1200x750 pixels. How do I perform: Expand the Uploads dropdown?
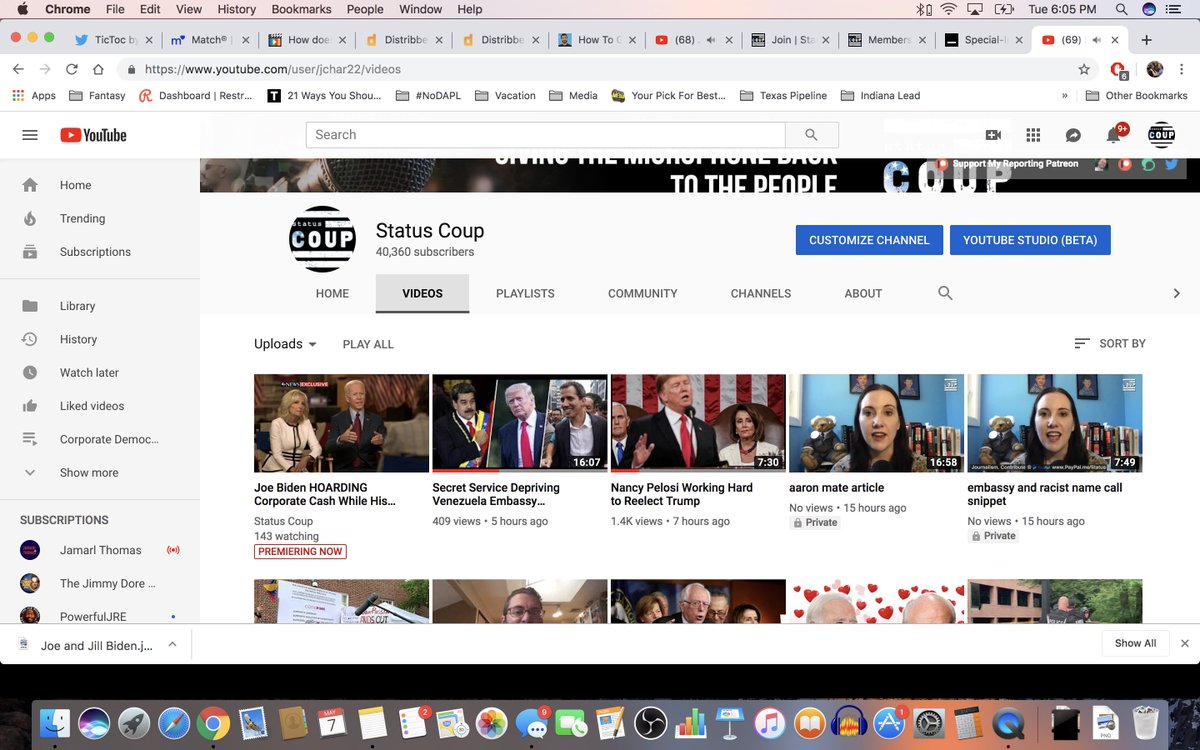(285, 344)
